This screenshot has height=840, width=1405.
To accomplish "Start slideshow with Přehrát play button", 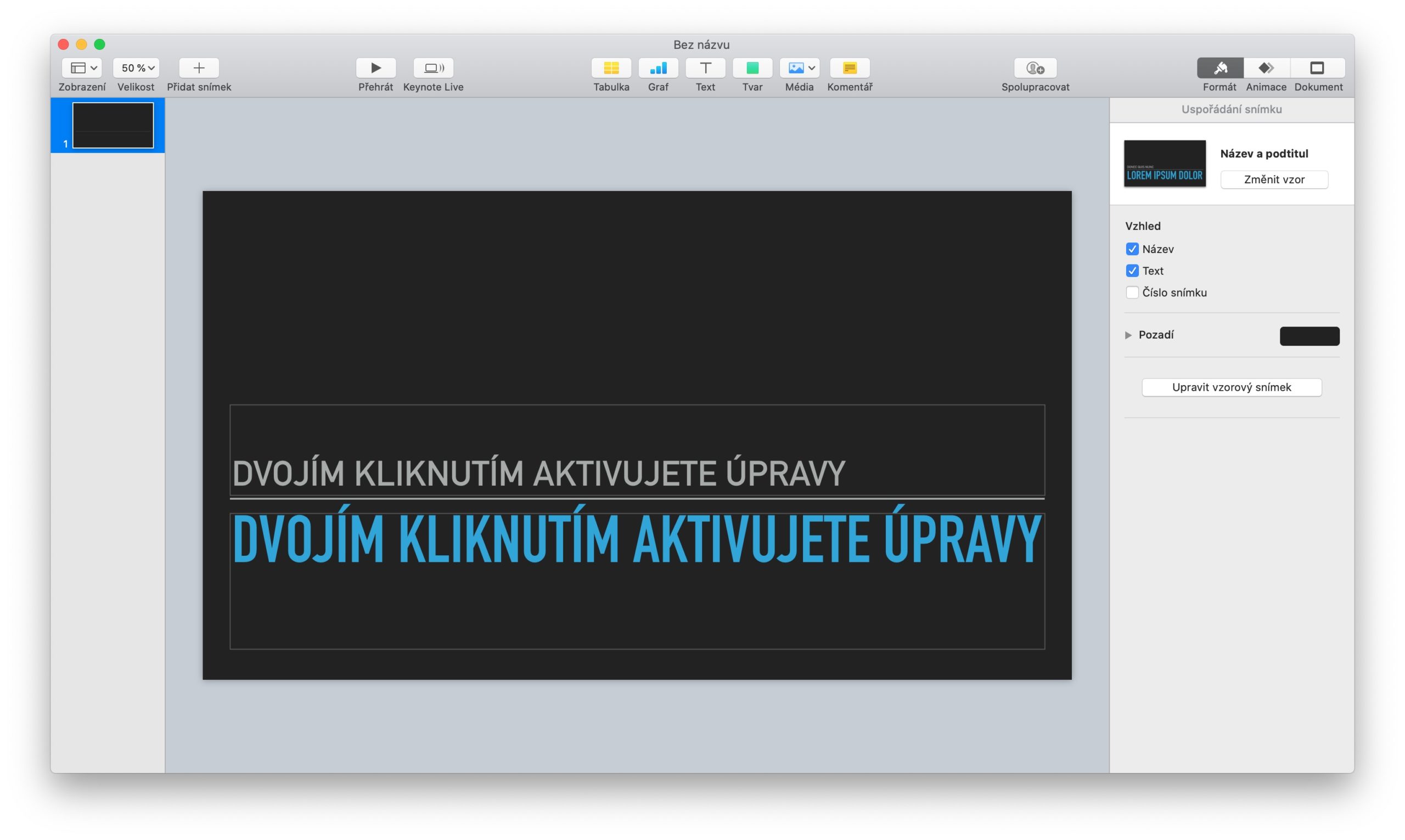I will click(375, 68).
